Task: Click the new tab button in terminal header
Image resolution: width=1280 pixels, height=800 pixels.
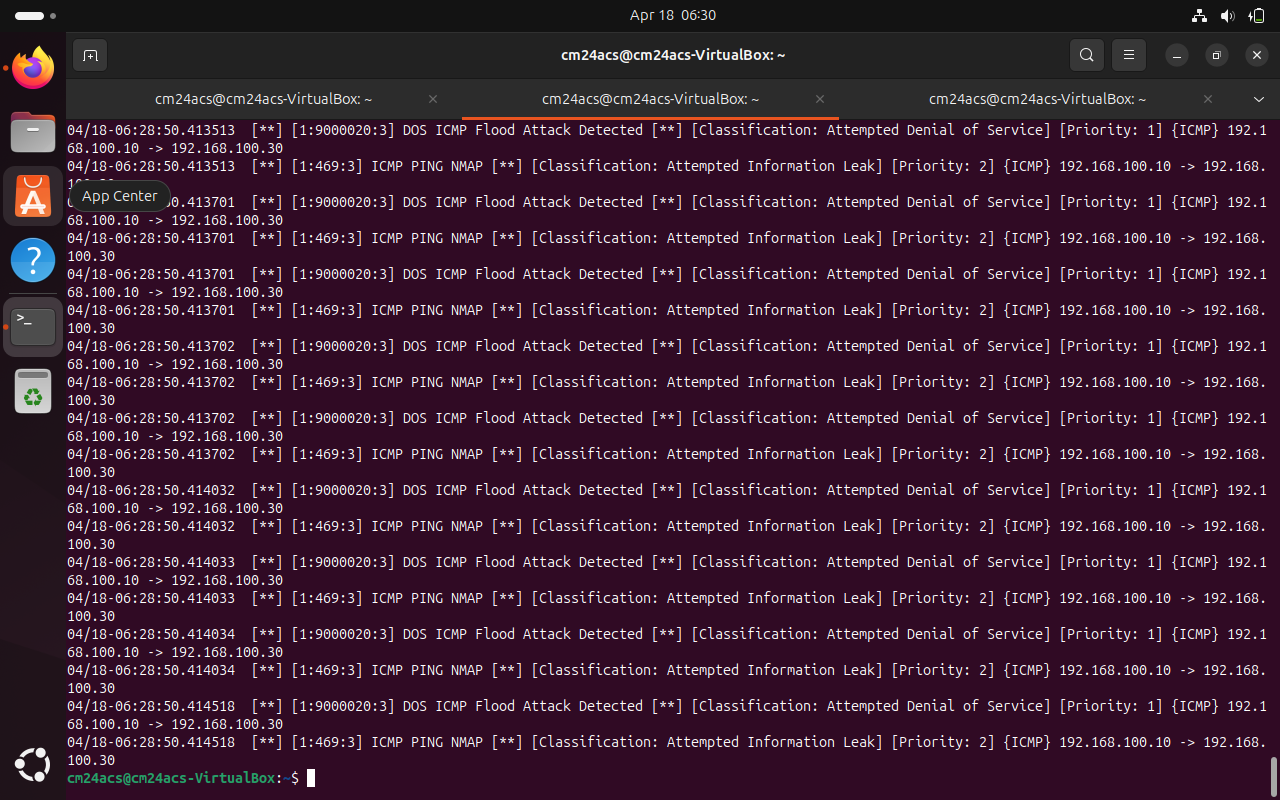Action: tap(89, 55)
